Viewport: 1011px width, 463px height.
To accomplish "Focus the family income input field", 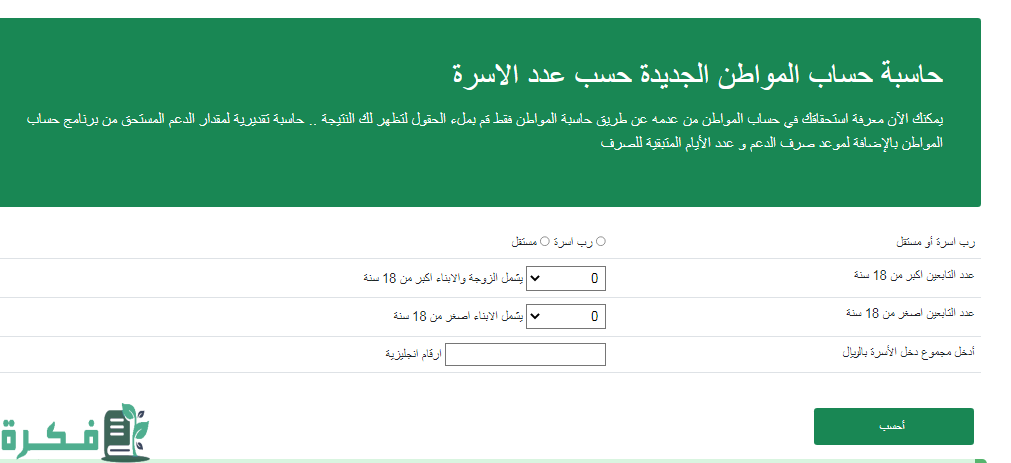I will pyautogui.click(x=525, y=354).
